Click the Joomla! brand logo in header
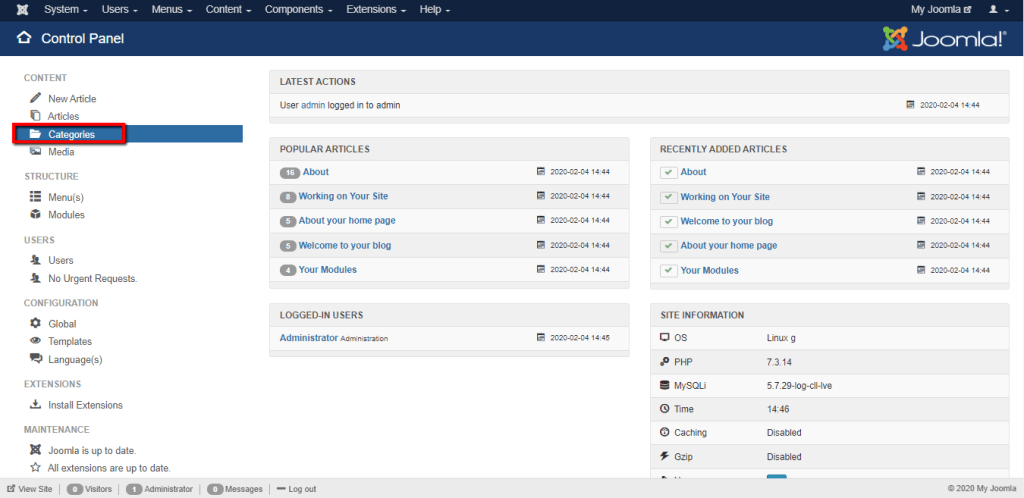Screen dimensions: 1024x498 click(944, 39)
